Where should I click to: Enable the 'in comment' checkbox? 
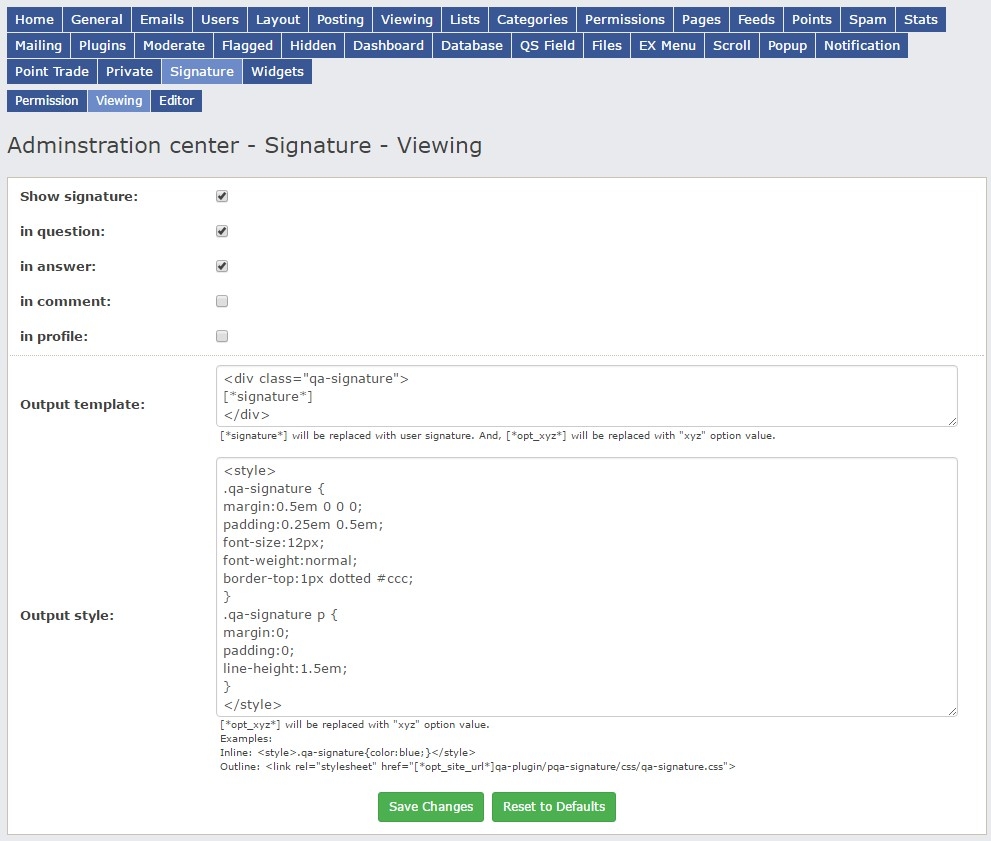click(x=222, y=301)
